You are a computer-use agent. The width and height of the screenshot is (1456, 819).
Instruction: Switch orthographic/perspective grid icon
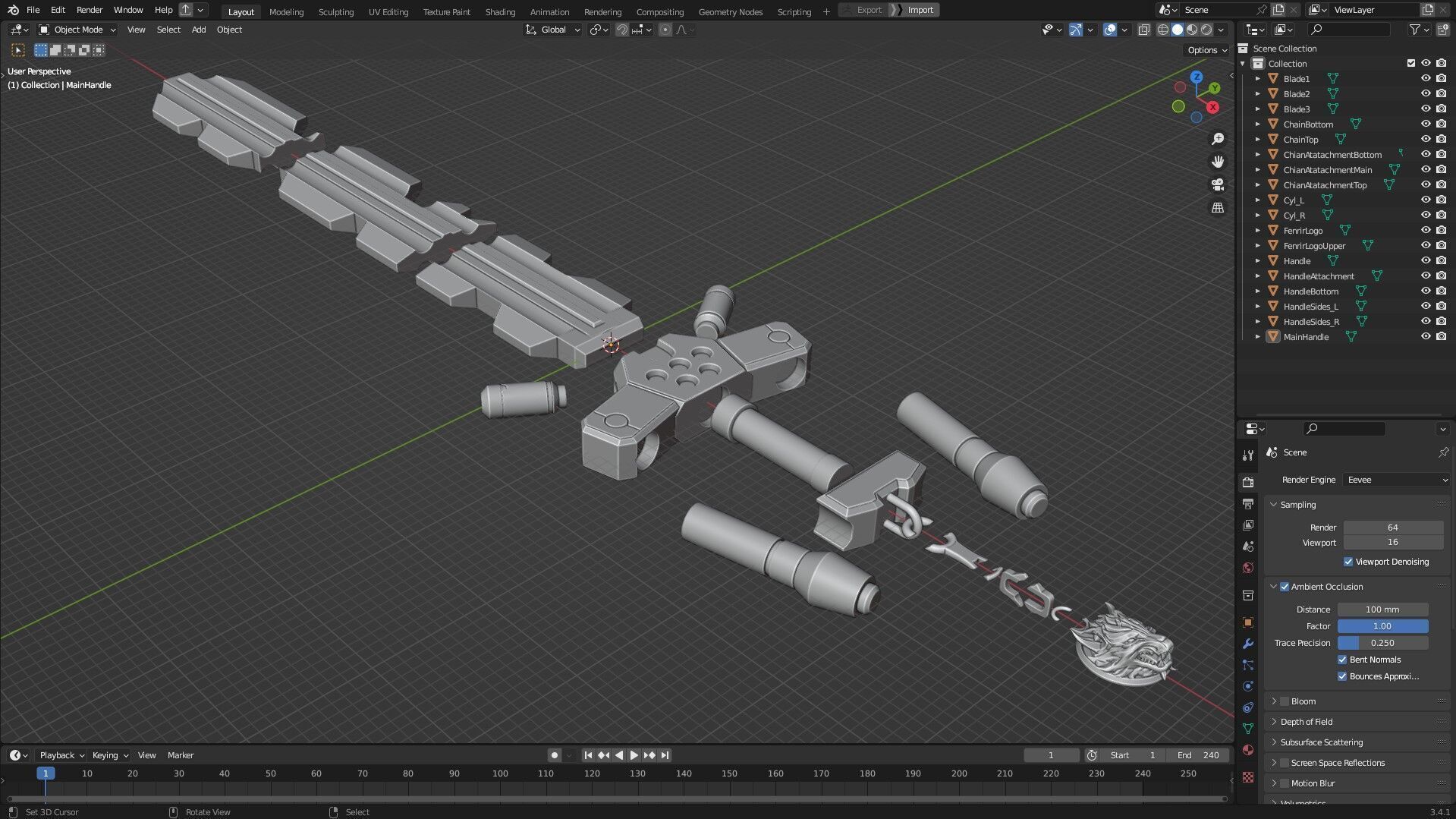1218,207
